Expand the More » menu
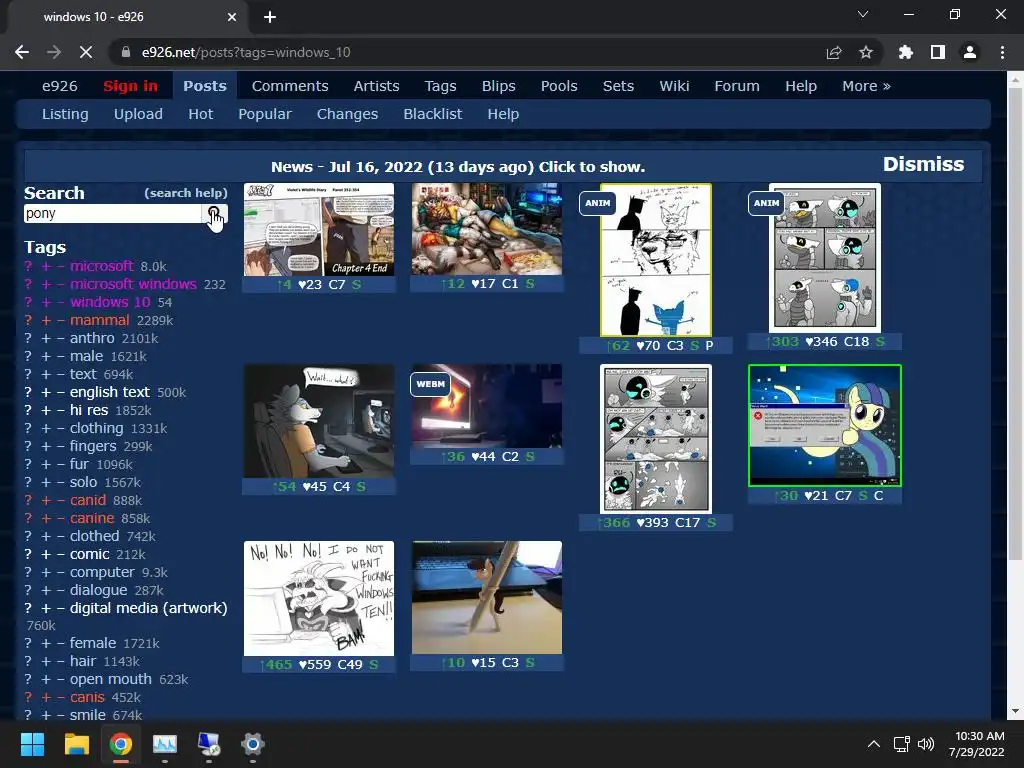The width and height of the screenshot is (1024, 768). (x=866, y=86)
